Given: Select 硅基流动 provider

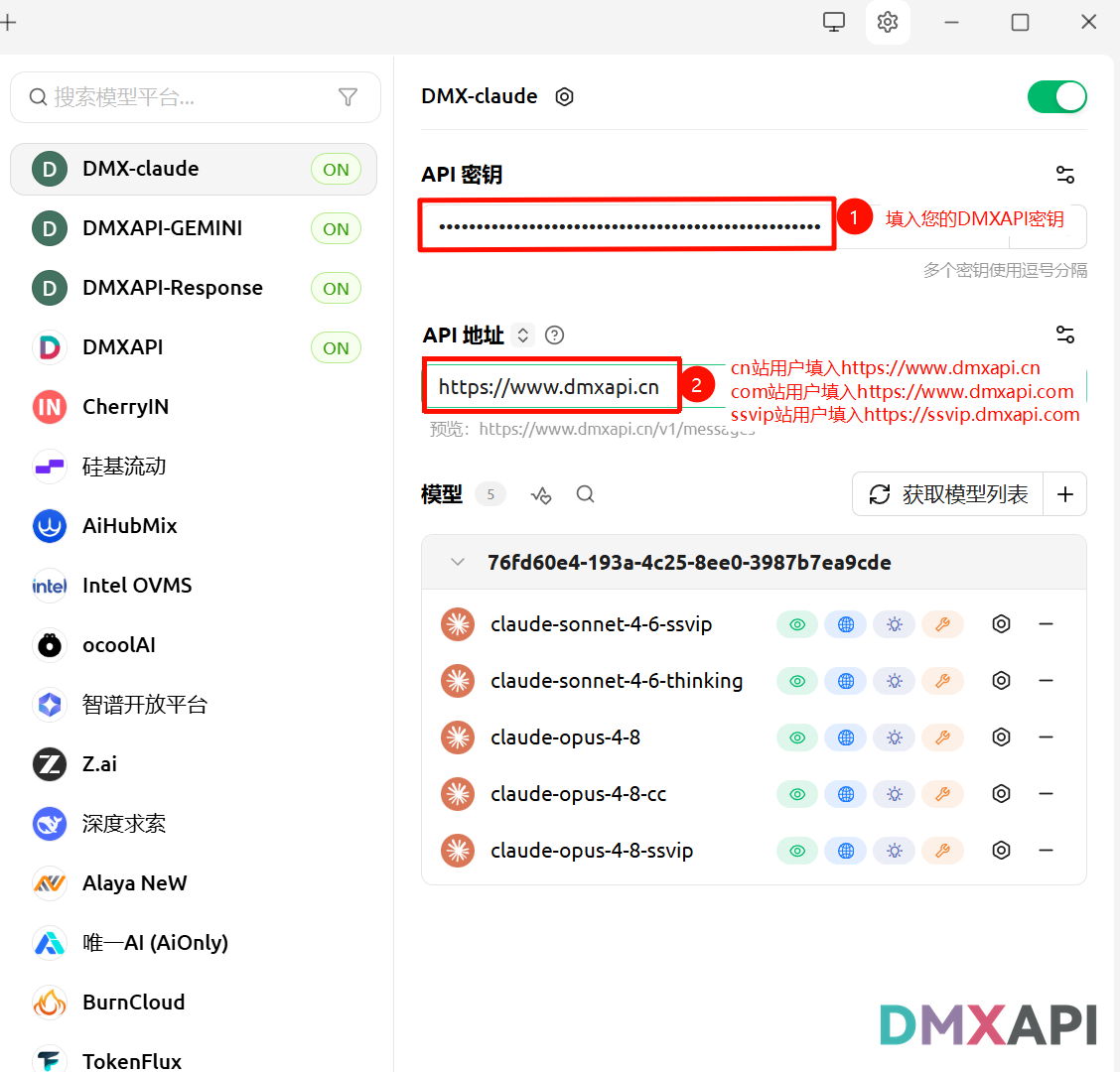Looking at the screenshot, I should (194, 467).
